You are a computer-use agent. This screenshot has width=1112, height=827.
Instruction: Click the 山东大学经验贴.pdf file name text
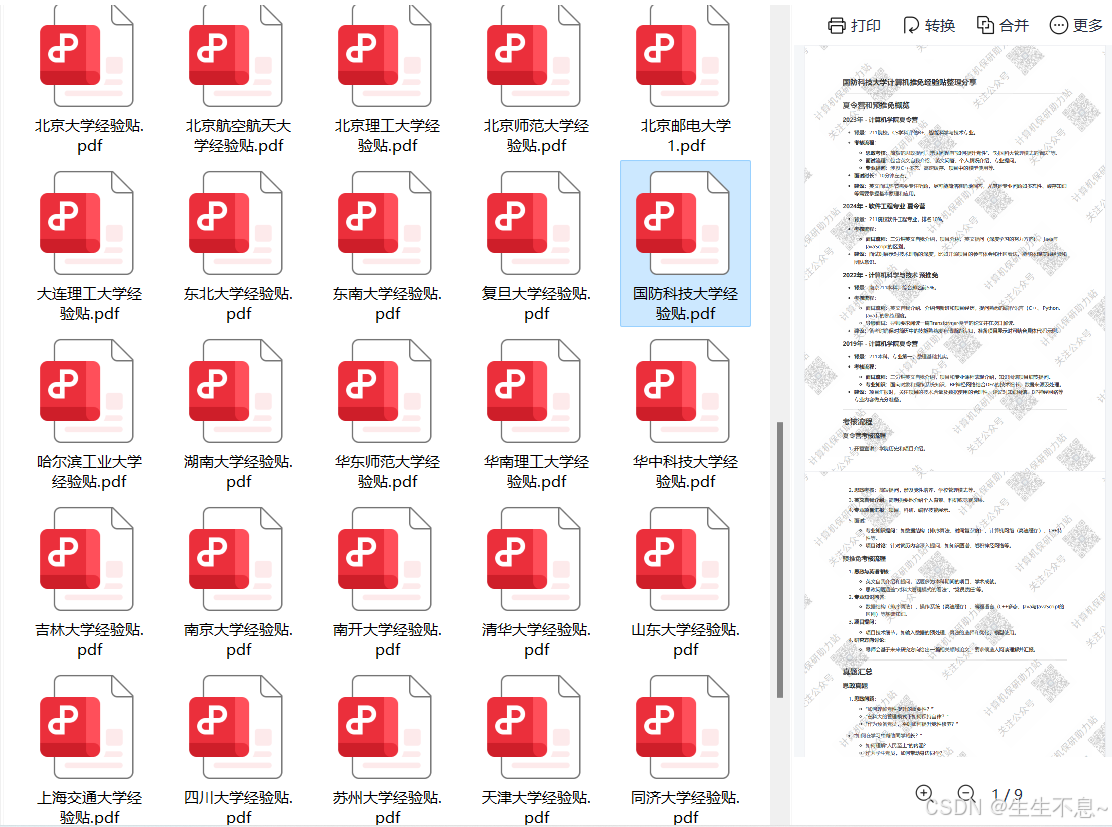point(685,640)
